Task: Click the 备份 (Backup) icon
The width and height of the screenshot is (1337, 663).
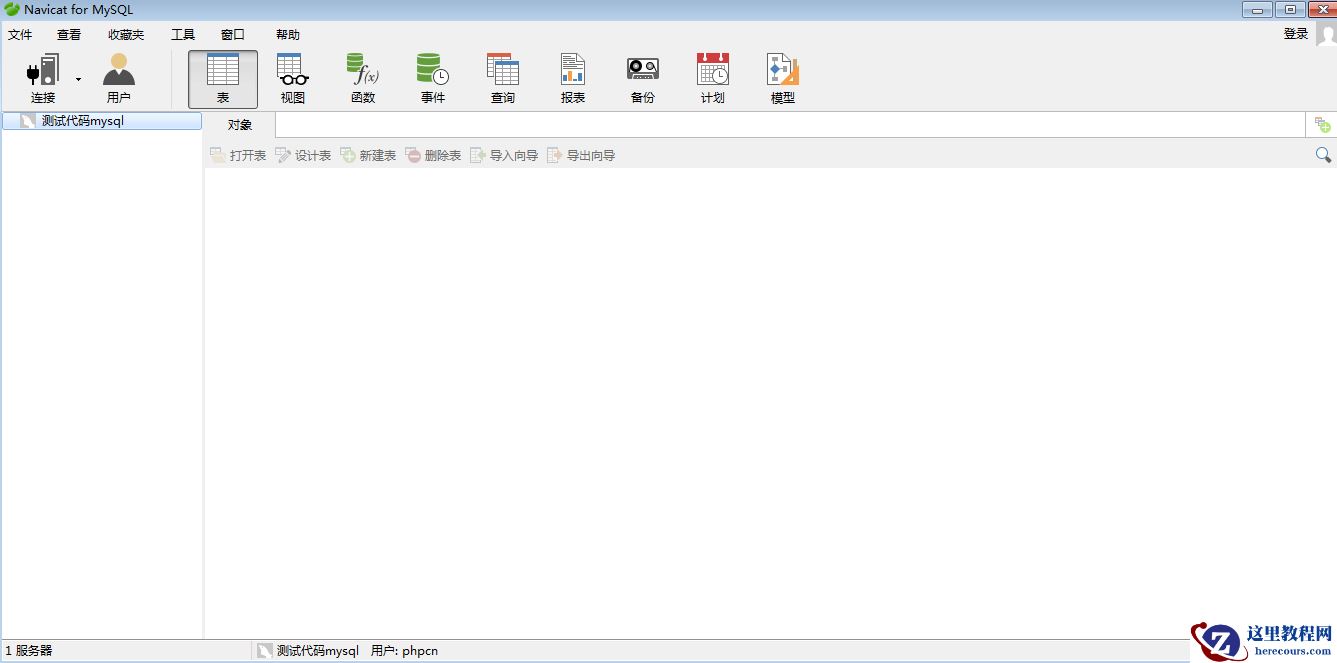Action: tap(641, 75)
